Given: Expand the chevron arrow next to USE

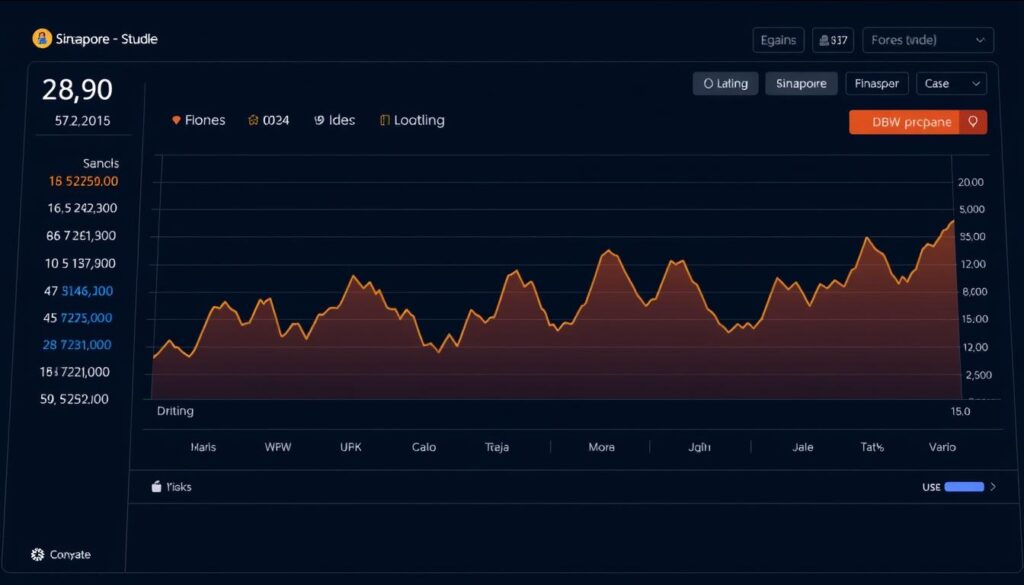Looking at the screenshot, I should 993,487.
